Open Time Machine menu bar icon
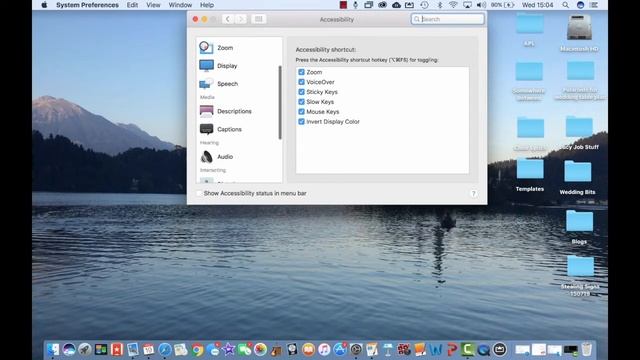This screenshot has width=640, height=360. coord(424,5)
